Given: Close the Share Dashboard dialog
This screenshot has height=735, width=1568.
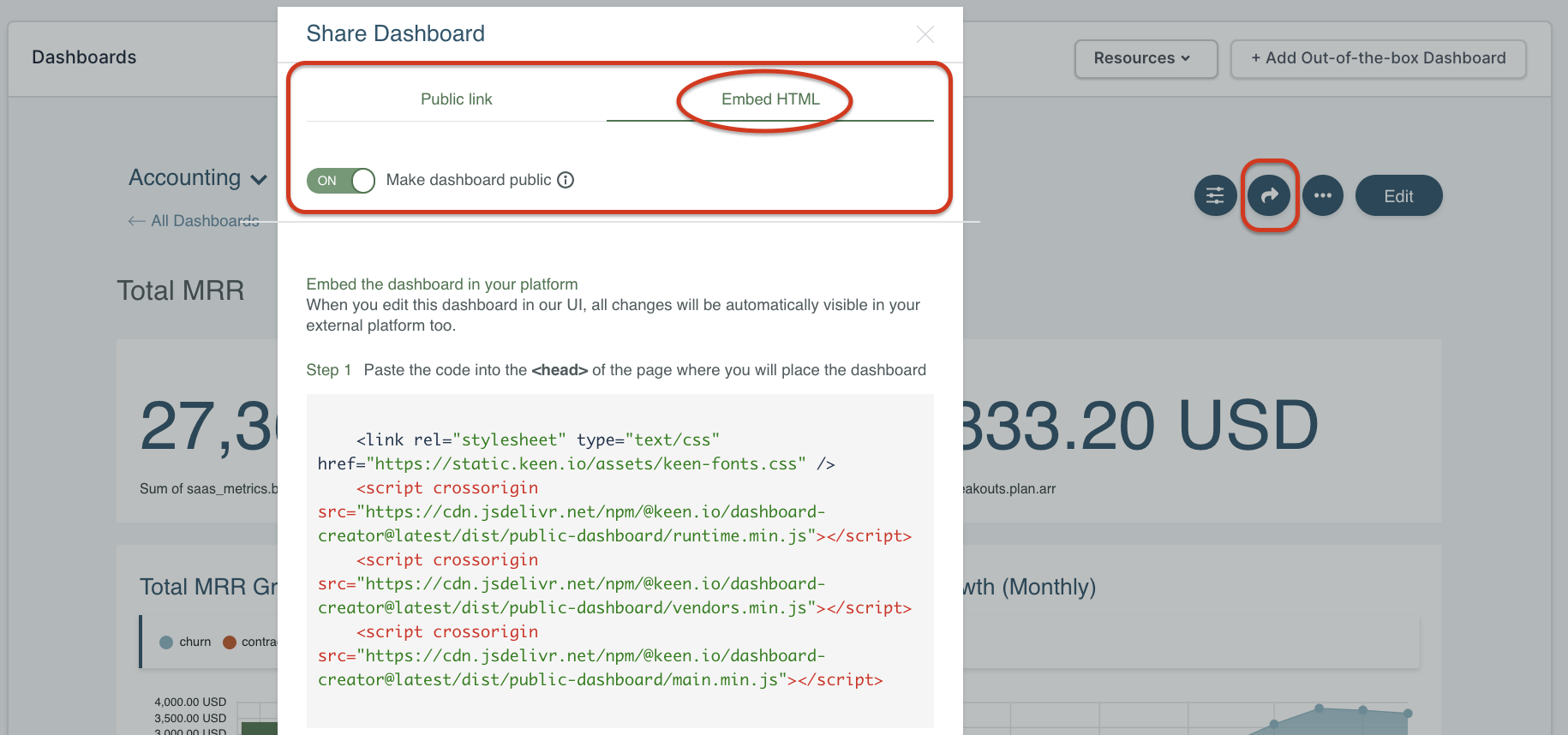Looking at the screenshot, I should [925, 34].
